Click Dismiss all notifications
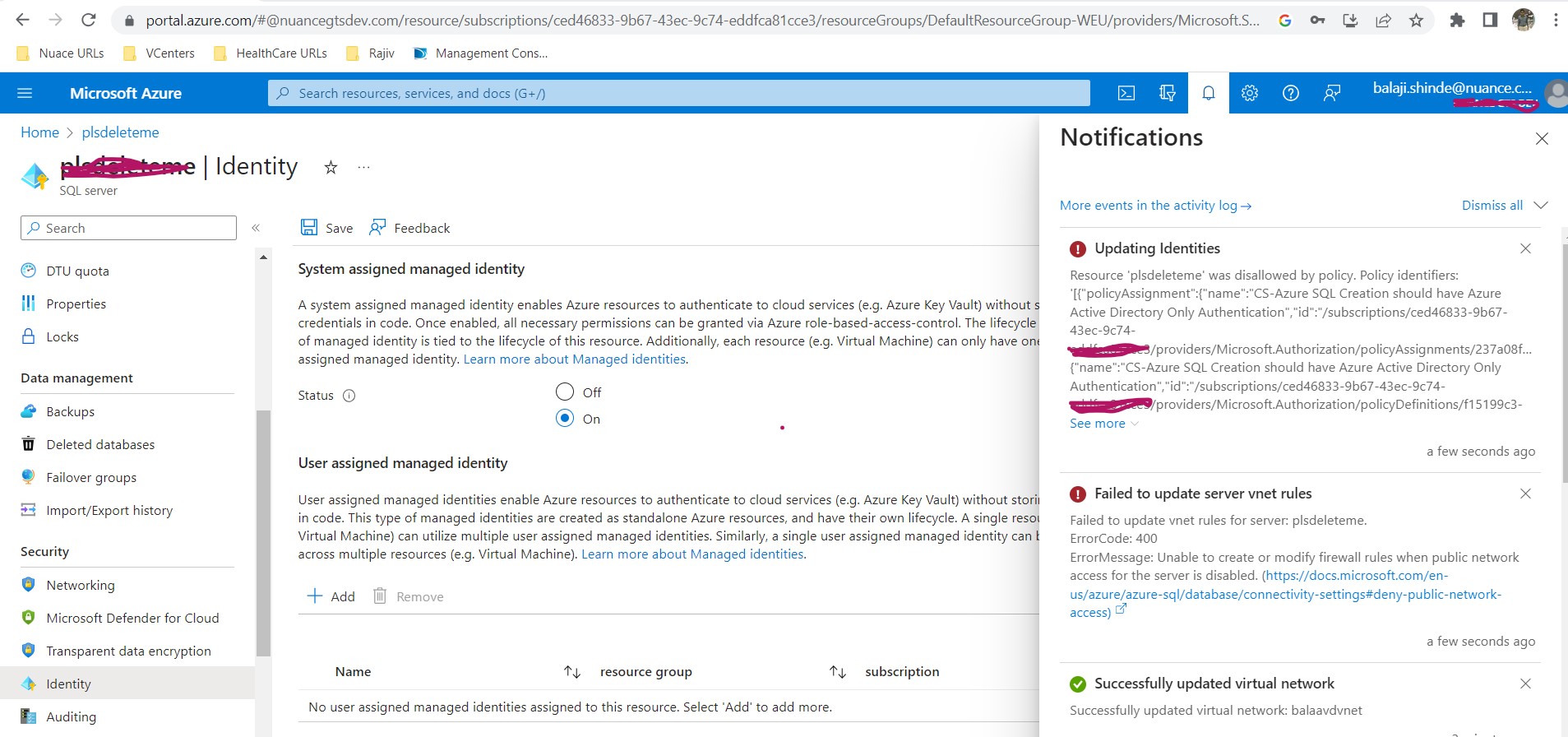This screenshot has width=1568, height=737. 1492,205
